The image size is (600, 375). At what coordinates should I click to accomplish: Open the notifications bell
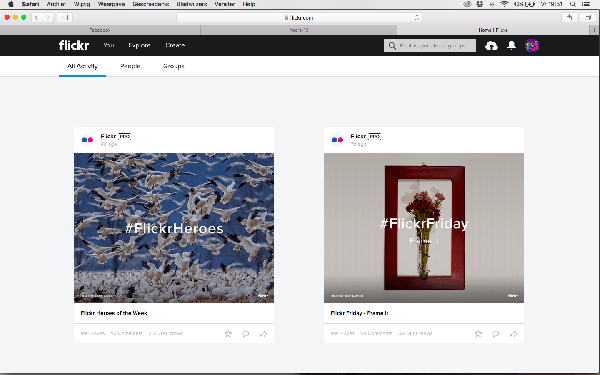[512, 46]
